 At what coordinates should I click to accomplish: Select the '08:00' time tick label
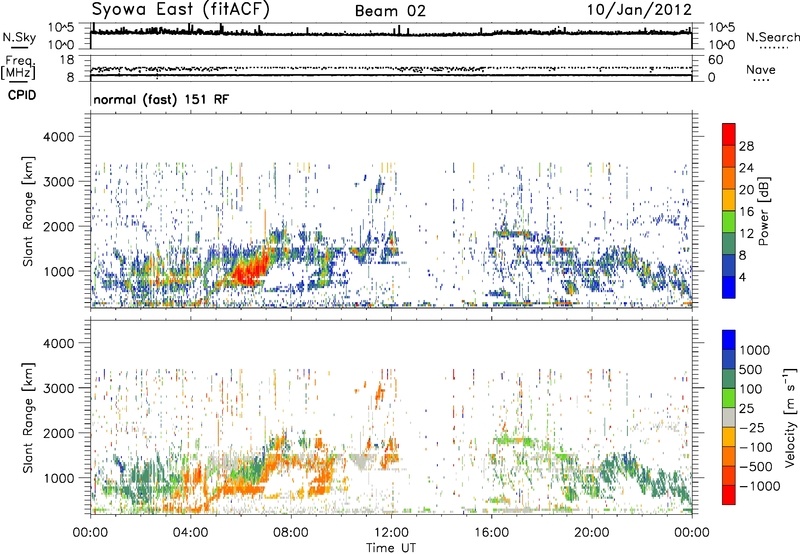pos(291,533)
